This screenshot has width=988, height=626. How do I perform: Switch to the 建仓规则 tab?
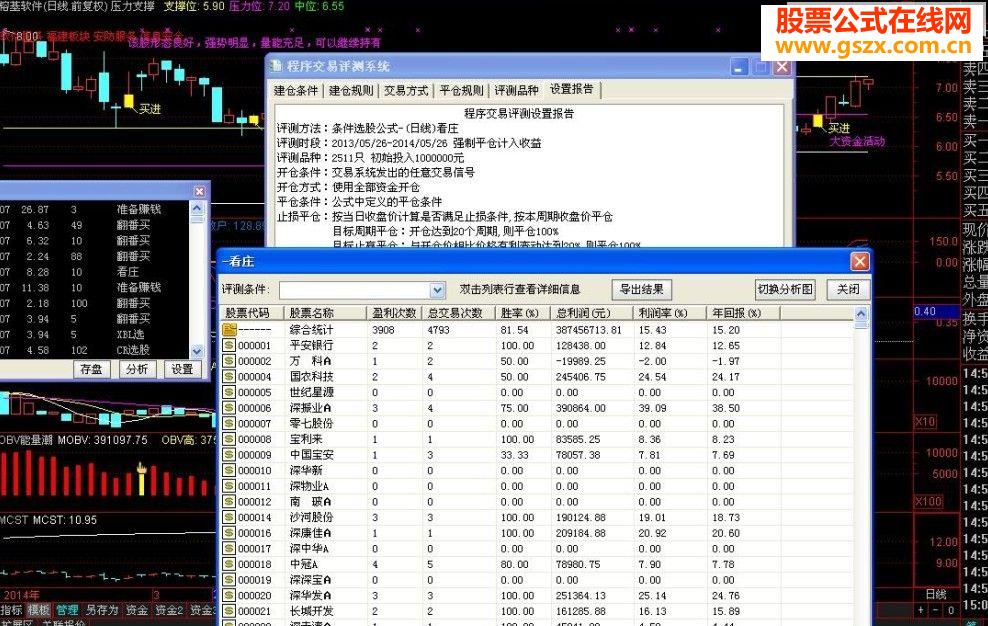point(351,91)
